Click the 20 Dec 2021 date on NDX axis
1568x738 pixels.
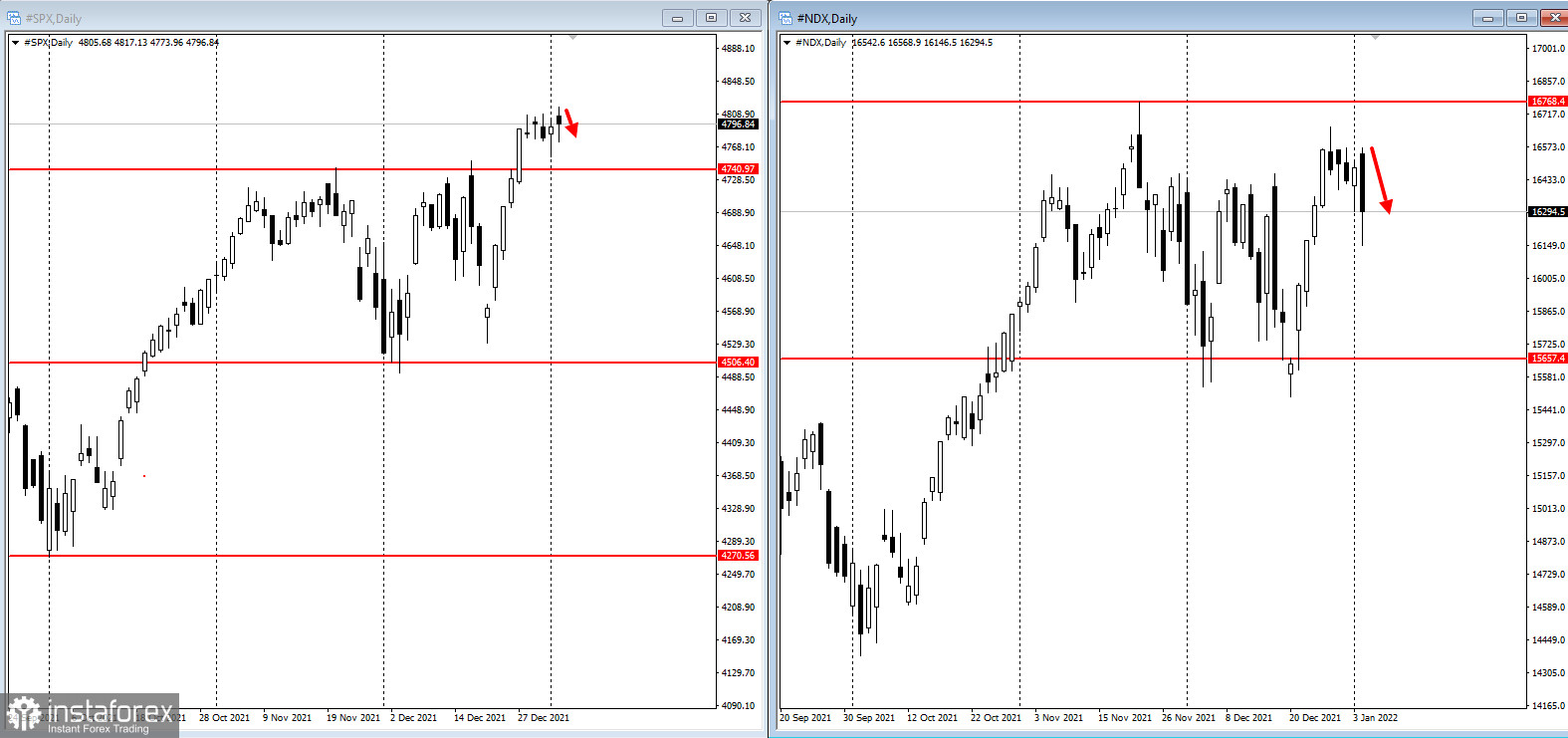click(x=1315, y=718)
